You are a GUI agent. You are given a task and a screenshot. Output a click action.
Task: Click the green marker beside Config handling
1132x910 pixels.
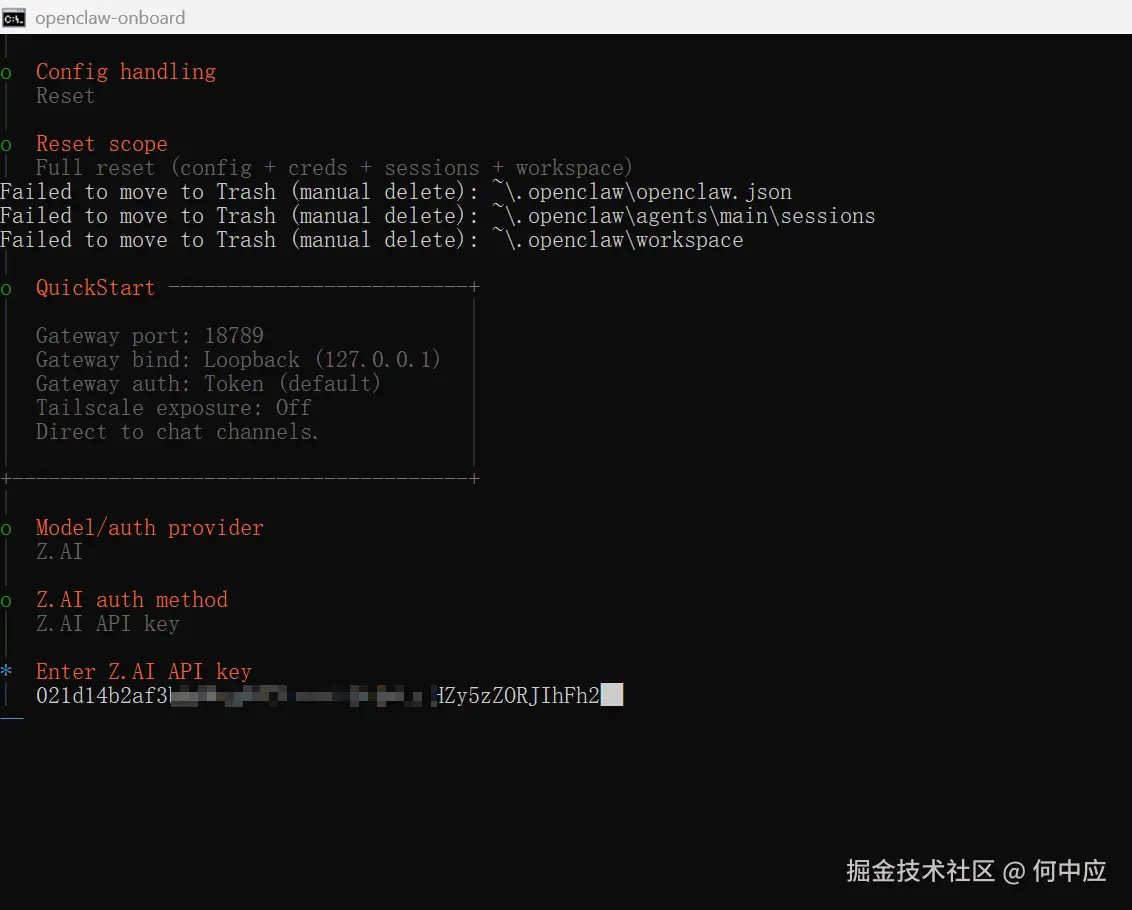click(6, 73)
